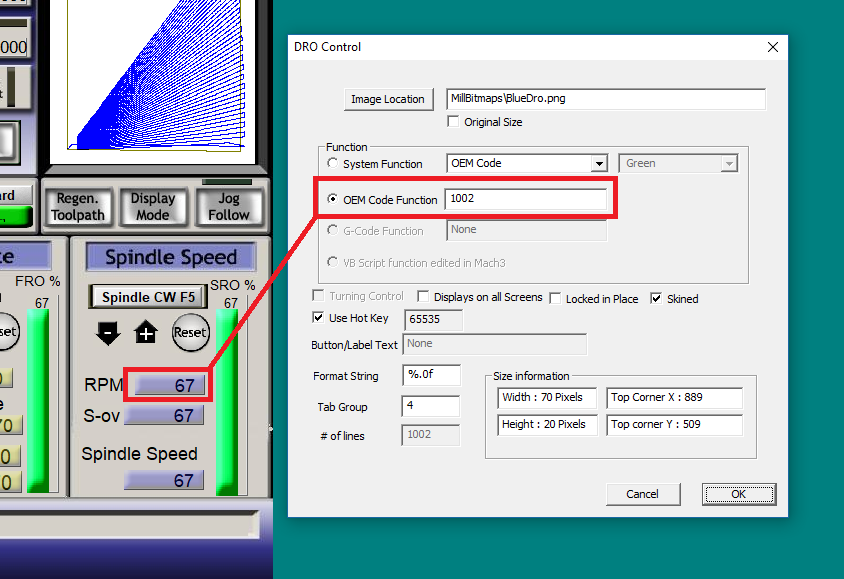Click the toolpath display preview

tap(153, 81)
